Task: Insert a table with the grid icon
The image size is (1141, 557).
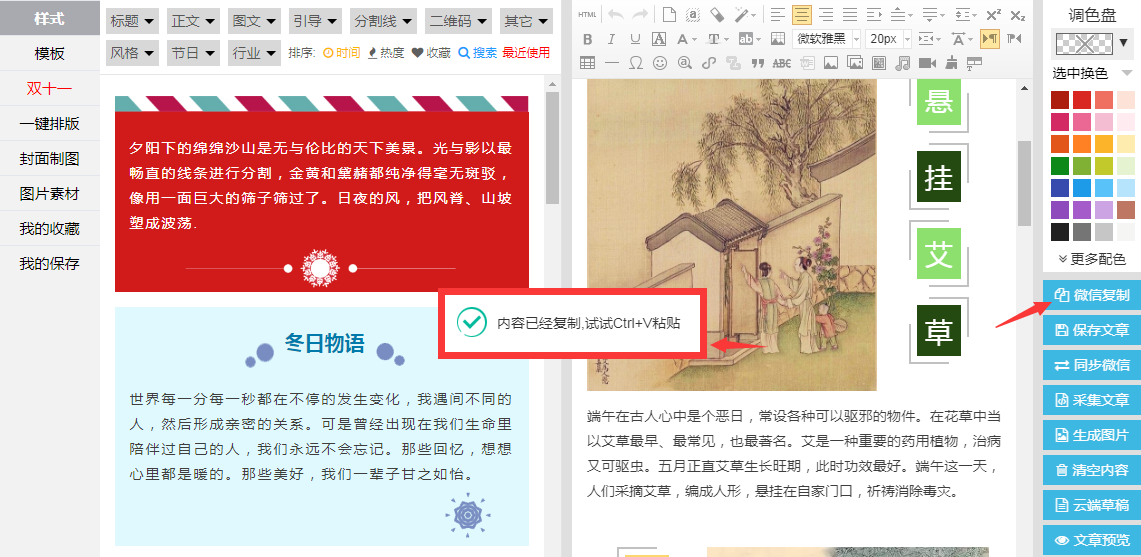Action: [587, 63]
